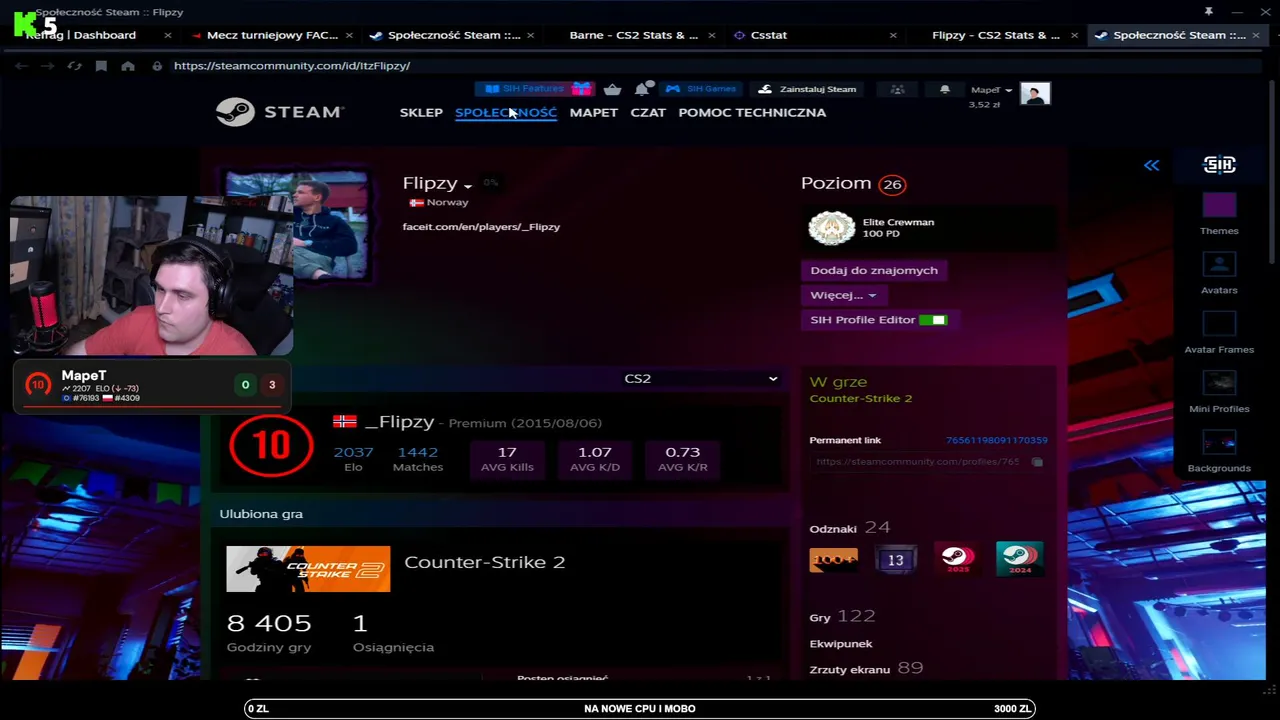Open the CZAT menu item

[x=648, y=112]
